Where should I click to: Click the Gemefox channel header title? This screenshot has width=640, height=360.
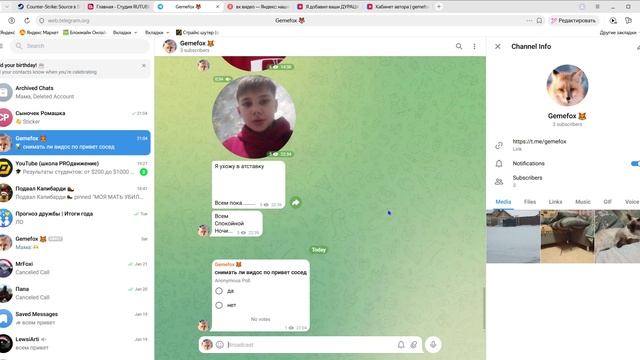pos(197,43)
